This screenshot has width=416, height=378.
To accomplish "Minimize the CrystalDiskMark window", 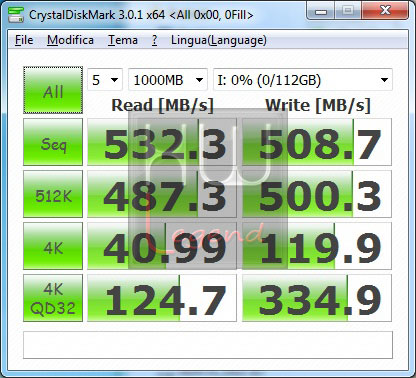I will click(321, 11).
